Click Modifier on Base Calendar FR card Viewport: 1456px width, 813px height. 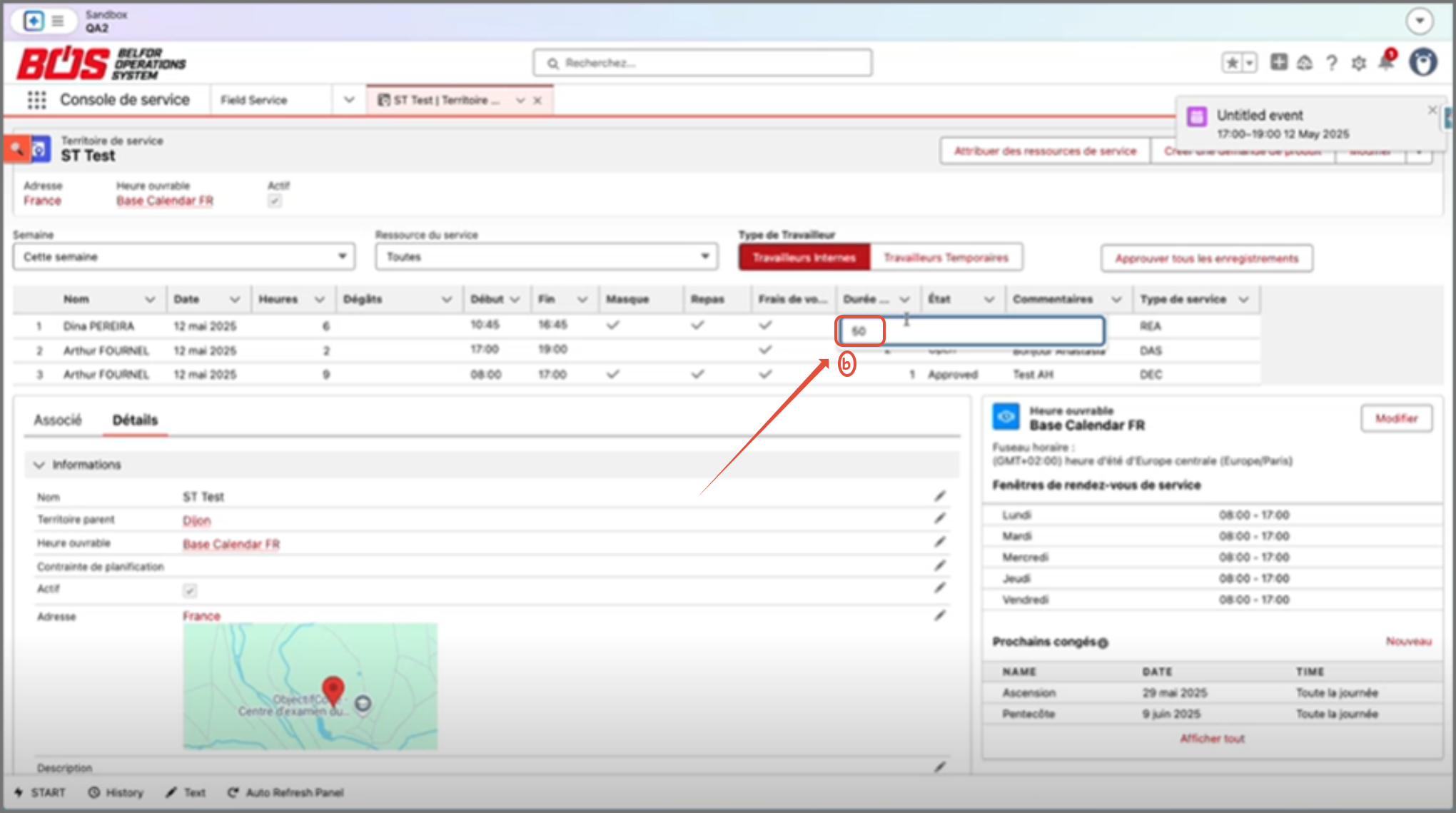tap(1397, 418)
